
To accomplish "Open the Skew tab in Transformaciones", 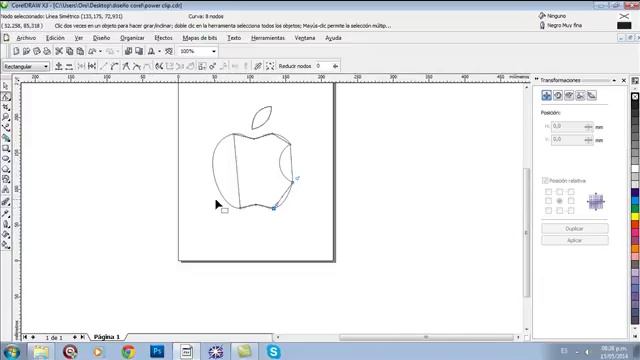I will tap(591, 96).
